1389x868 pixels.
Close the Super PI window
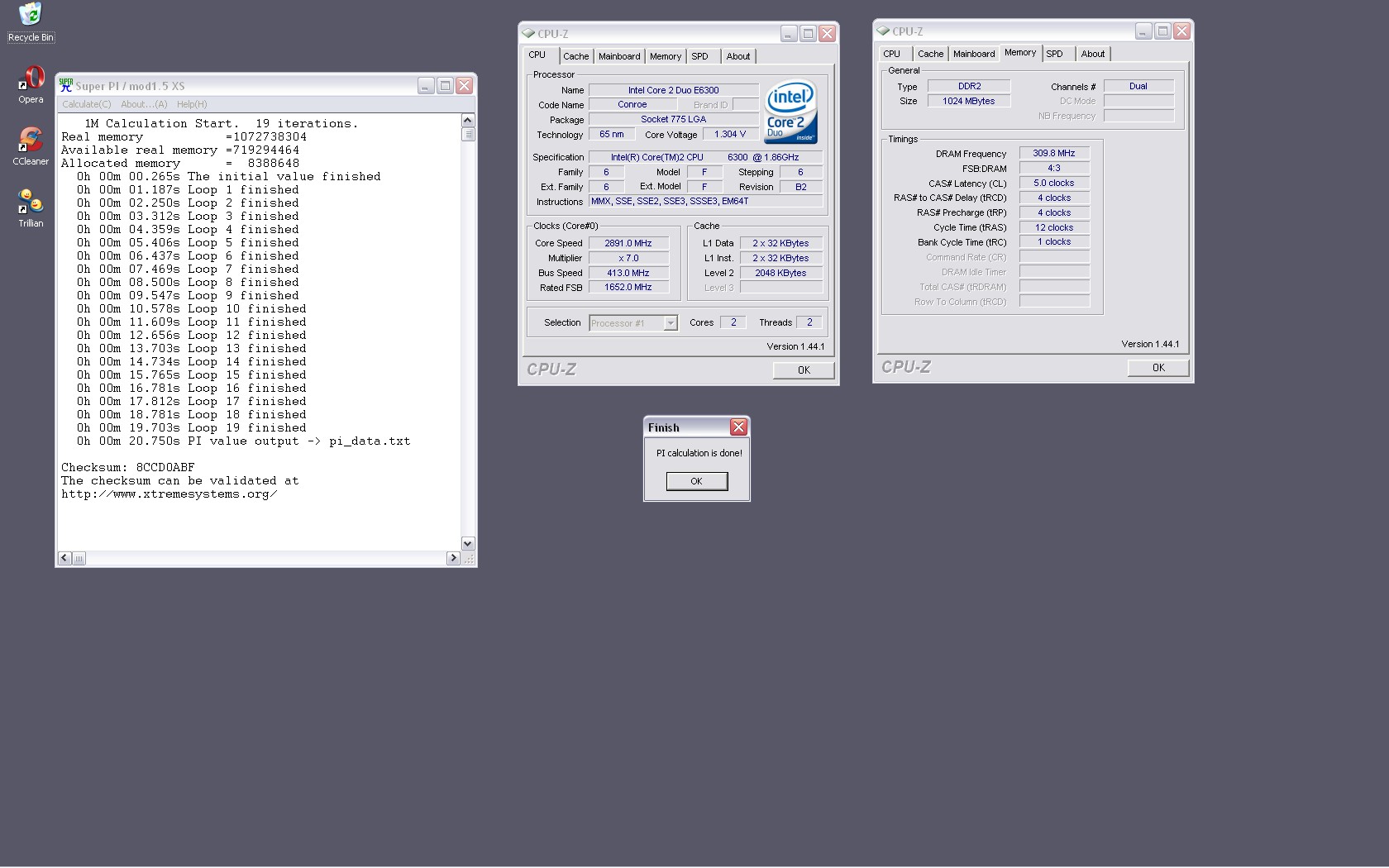[x=465, y=86]
